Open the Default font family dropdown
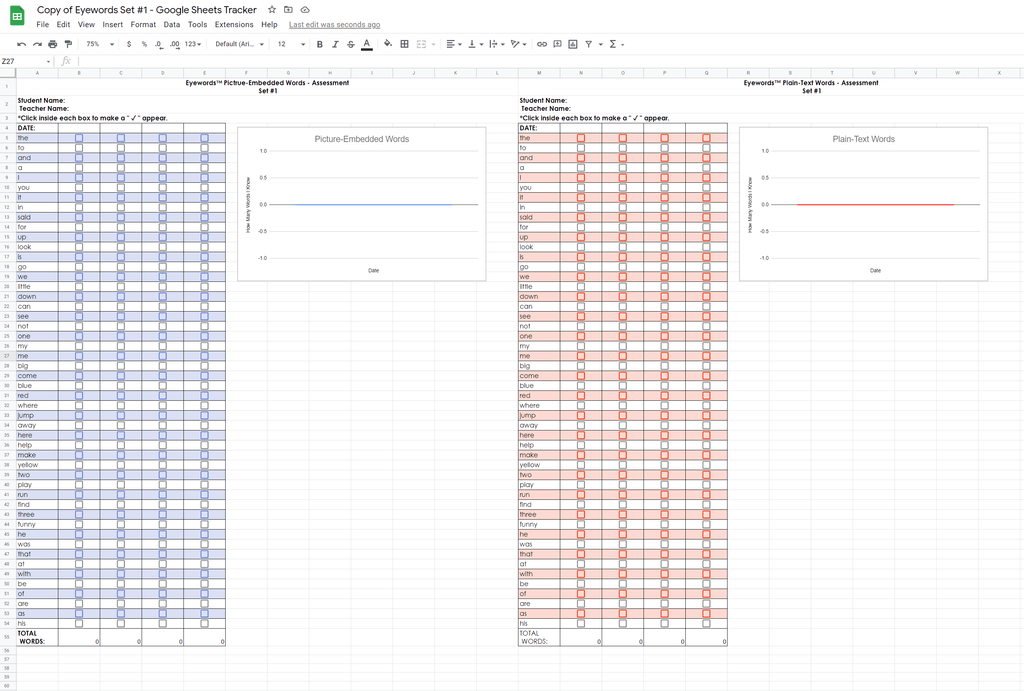Screen dimensions: 1024x691 coord(240,44)
